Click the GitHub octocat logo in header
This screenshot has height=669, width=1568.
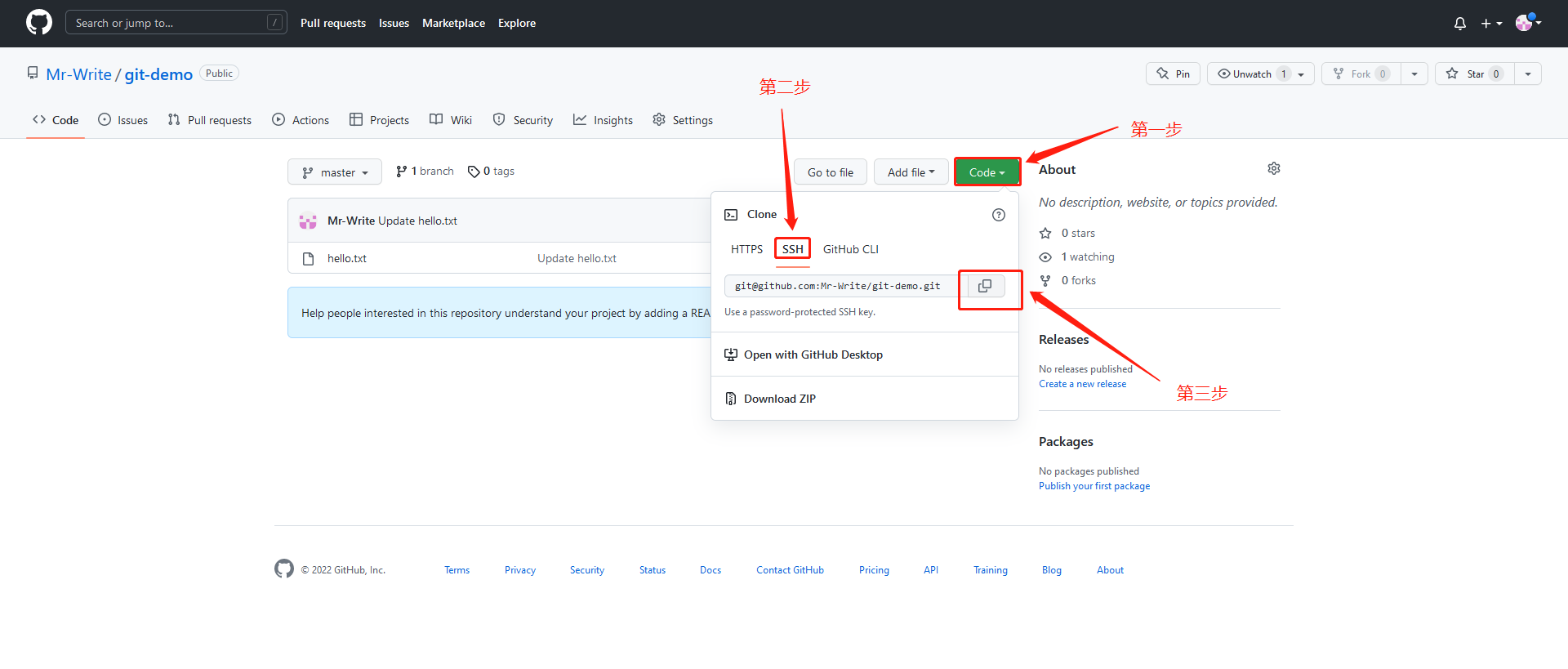[39, 22]
